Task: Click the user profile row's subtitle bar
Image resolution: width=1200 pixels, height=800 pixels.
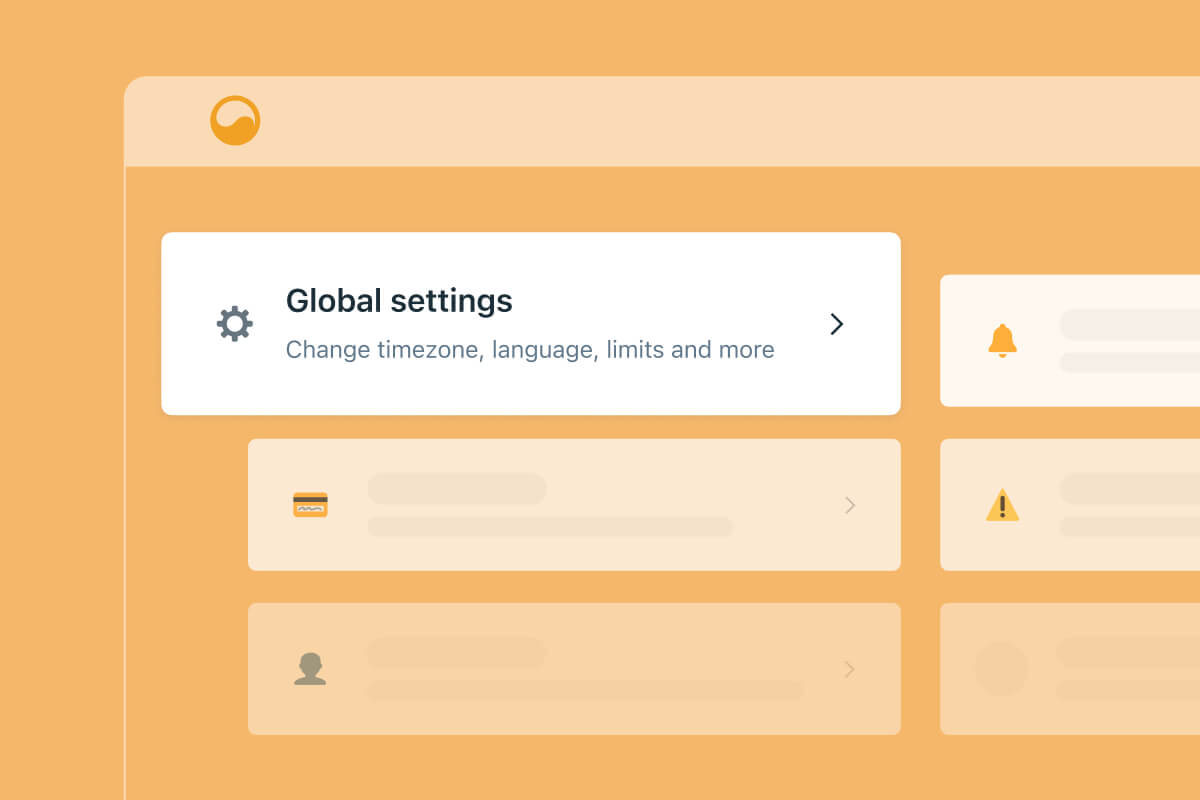Action: [x=585, y=690]
